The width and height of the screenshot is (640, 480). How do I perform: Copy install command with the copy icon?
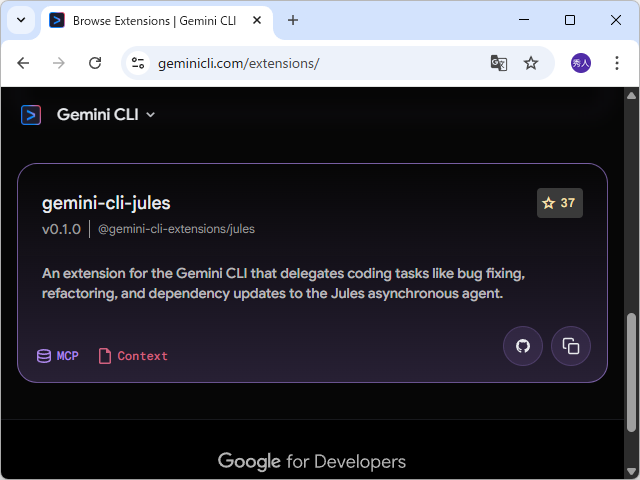coord(571,346)
